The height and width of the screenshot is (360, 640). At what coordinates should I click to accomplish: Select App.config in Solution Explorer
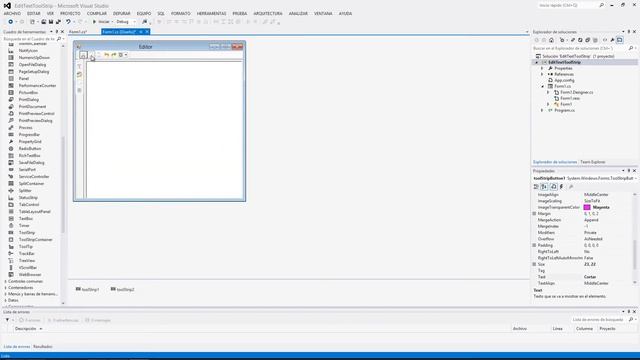point(564,80)
